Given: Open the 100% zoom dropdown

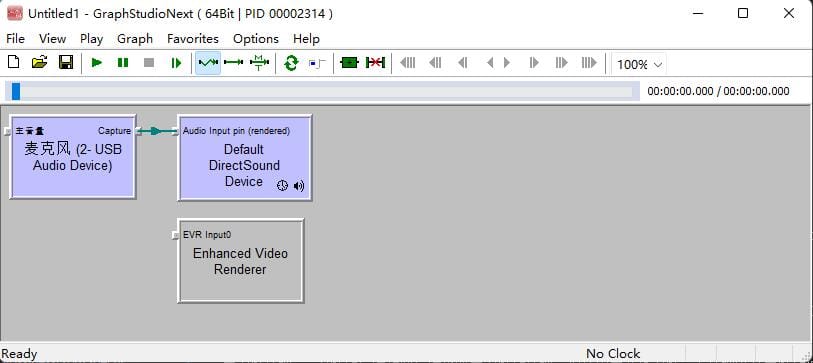Looking at the screenshot, I should [x=639, y=64].
